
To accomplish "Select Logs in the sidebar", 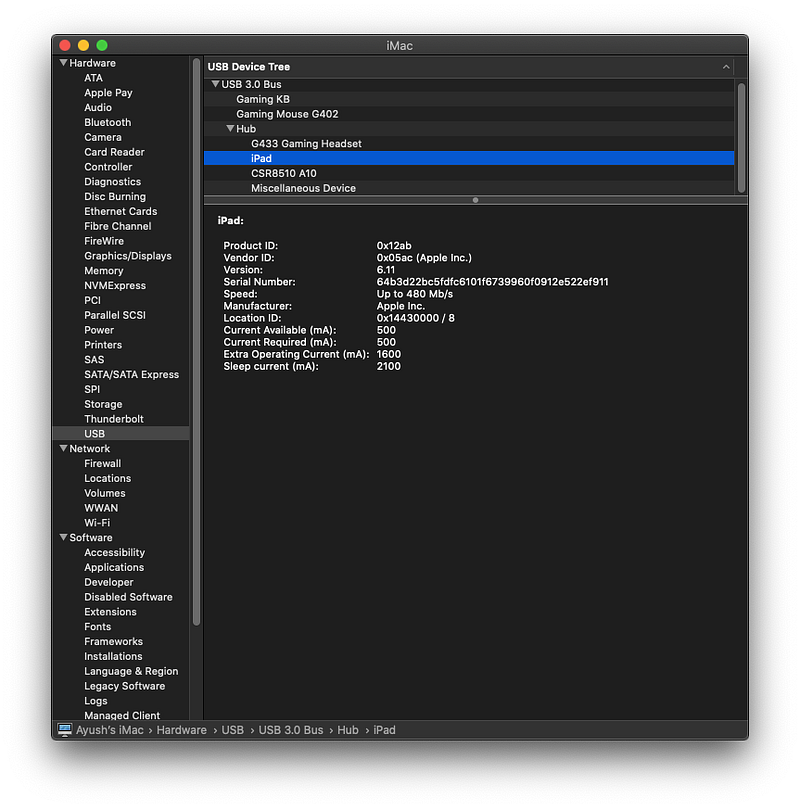I will pyautogui.click(x=96, y=701).
